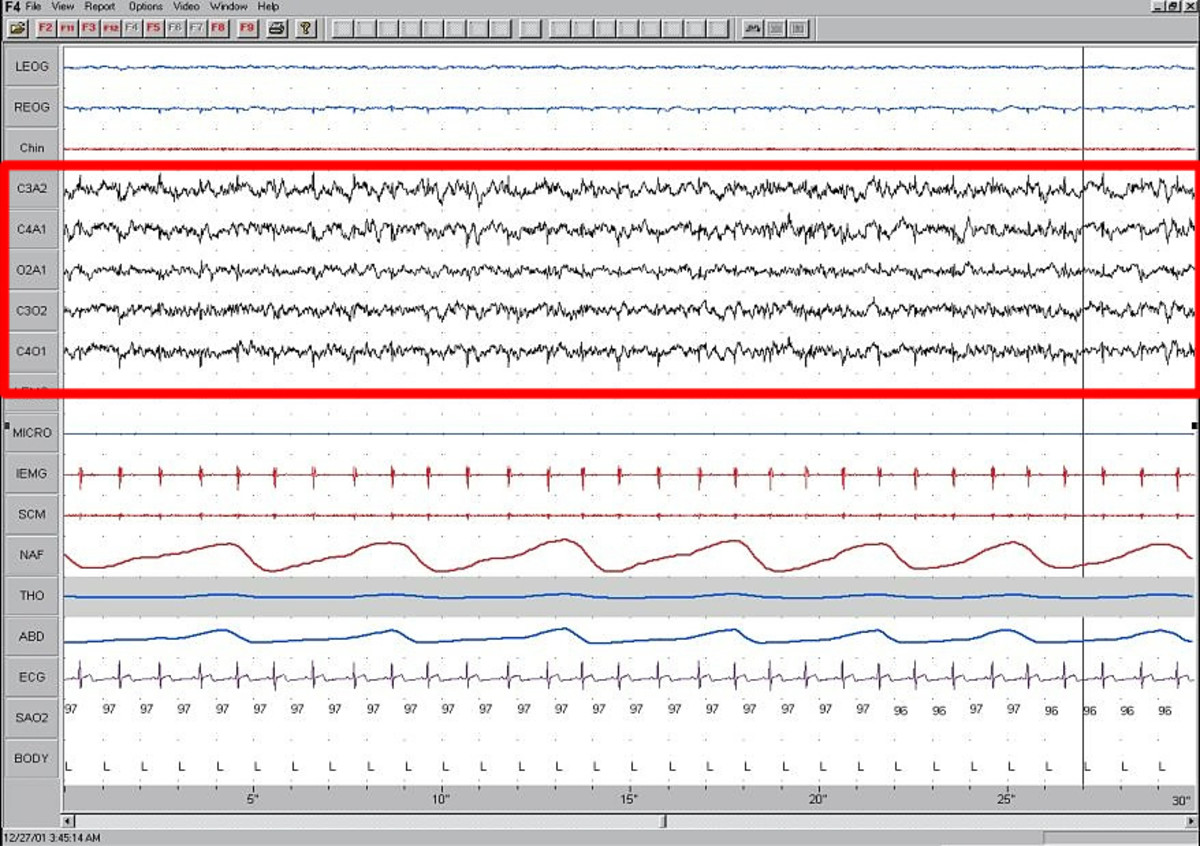Activate the F8 toolbar button
This screenshot has height=846, width=1200.
[217, 29]
